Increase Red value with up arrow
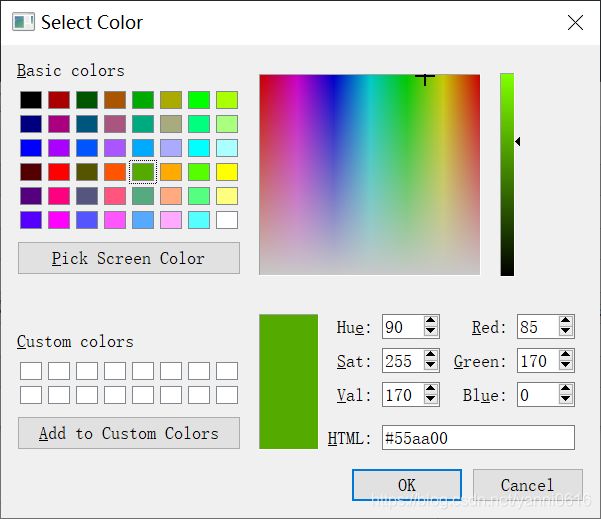This screenshot has height=519, width=601. [565, 321]
